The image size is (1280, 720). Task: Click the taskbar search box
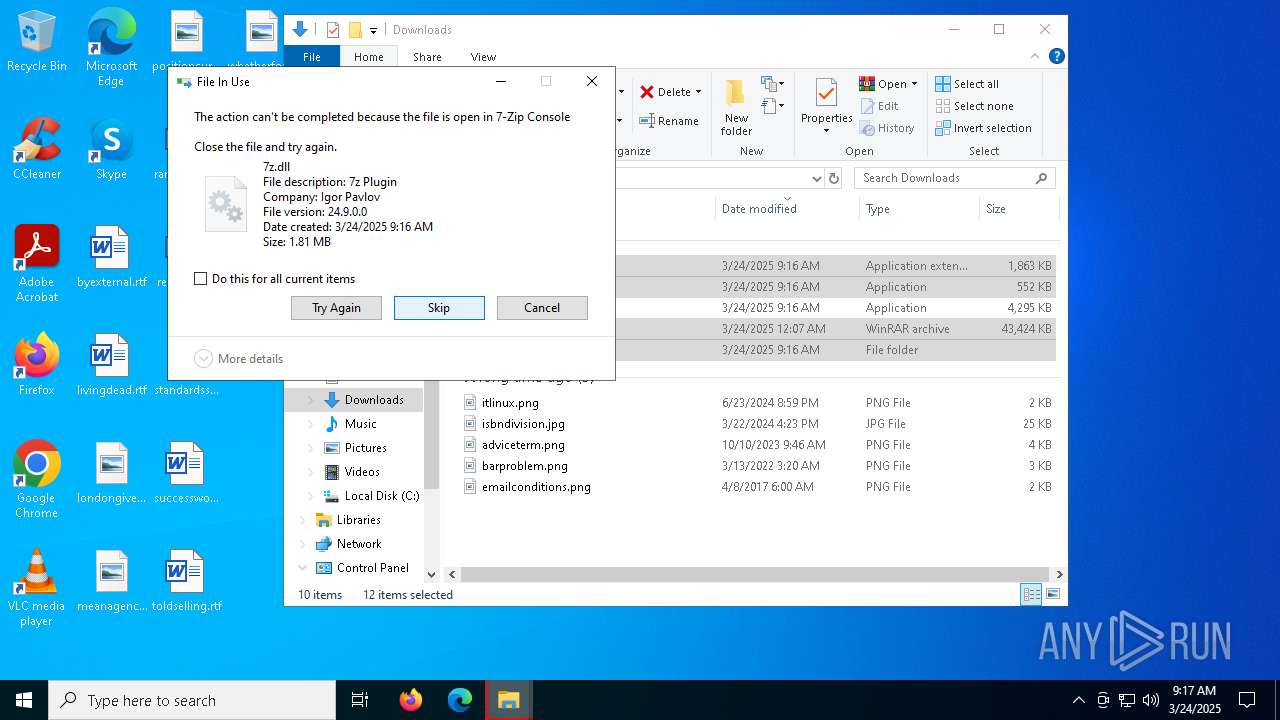[x=192, y=700]
